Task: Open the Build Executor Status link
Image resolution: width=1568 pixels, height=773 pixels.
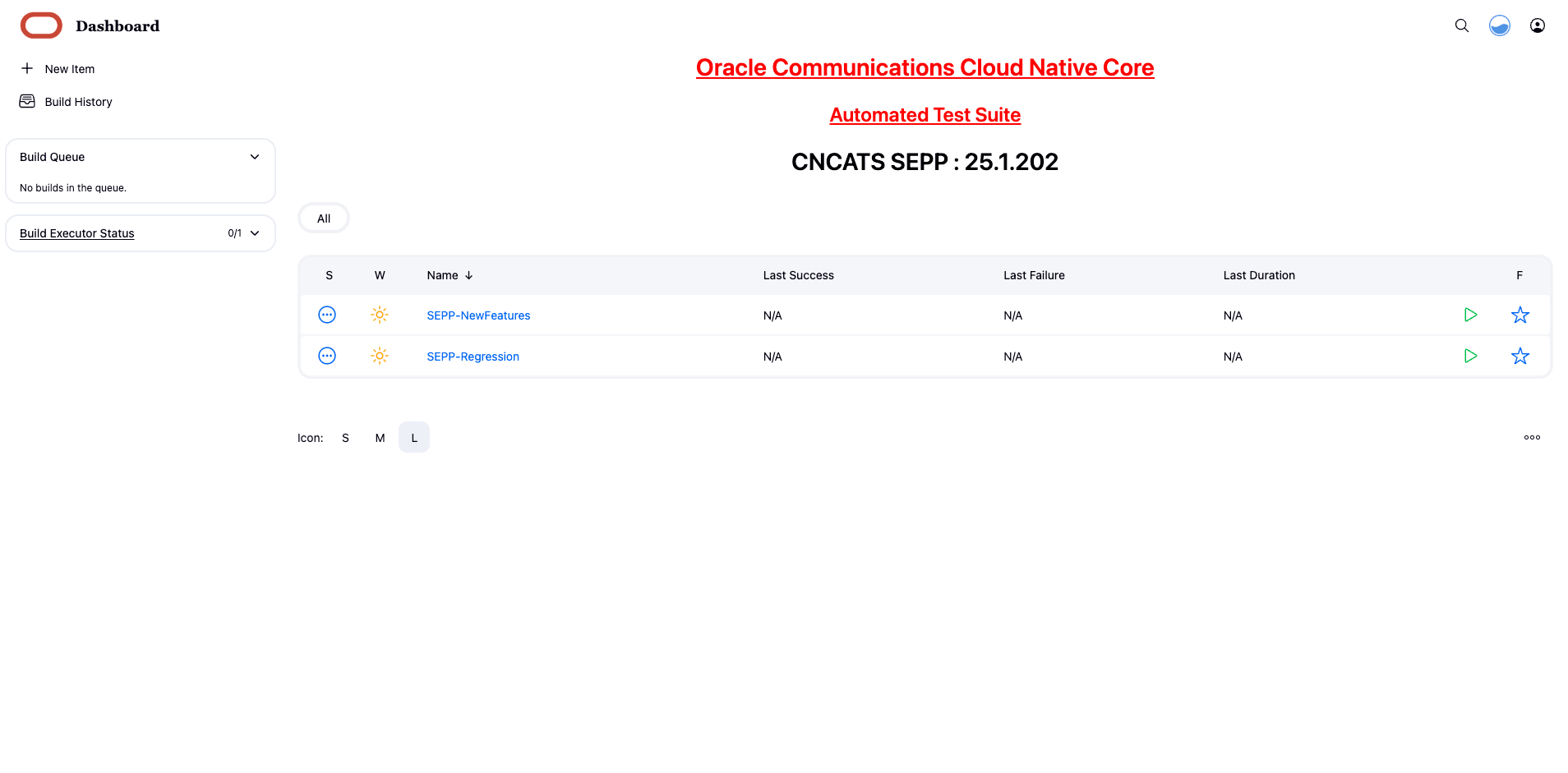Action: (x=76, y=233)
